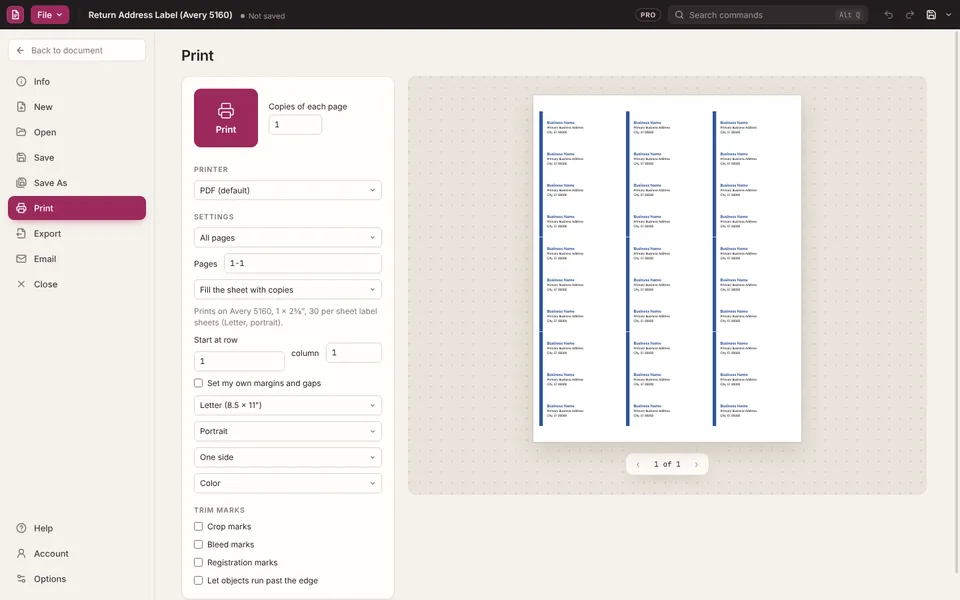Click the Close X icon in sidebar

coord(21,284)
